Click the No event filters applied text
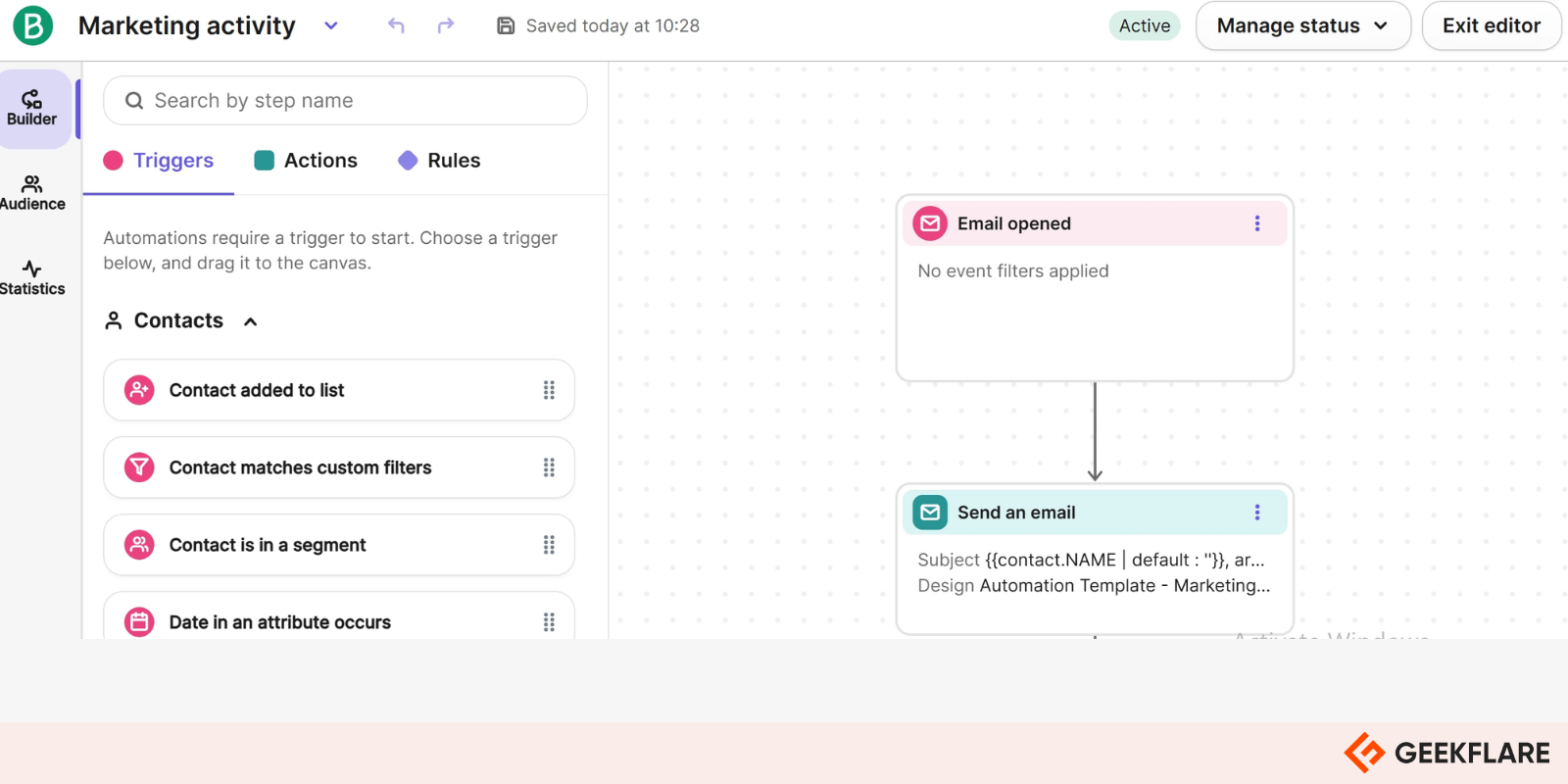This screenshot has width=1568, height=784. [1013, 271]
